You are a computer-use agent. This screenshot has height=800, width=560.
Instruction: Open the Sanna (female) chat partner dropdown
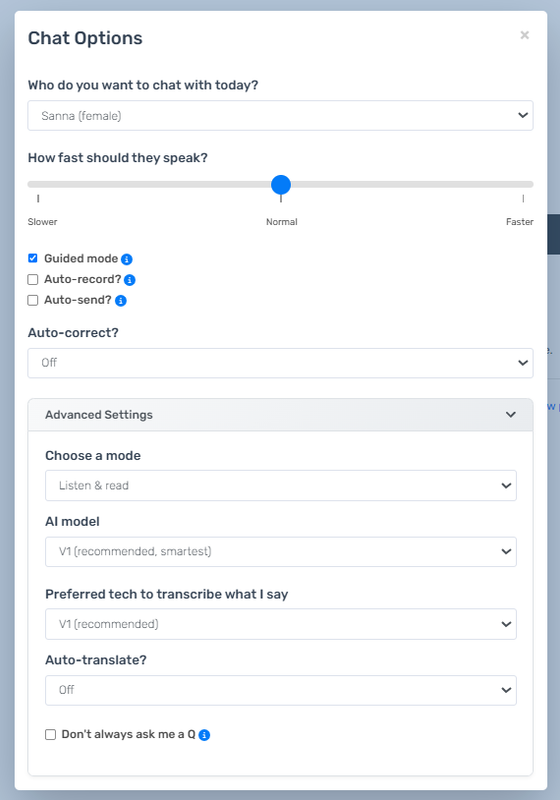point(281,116)
